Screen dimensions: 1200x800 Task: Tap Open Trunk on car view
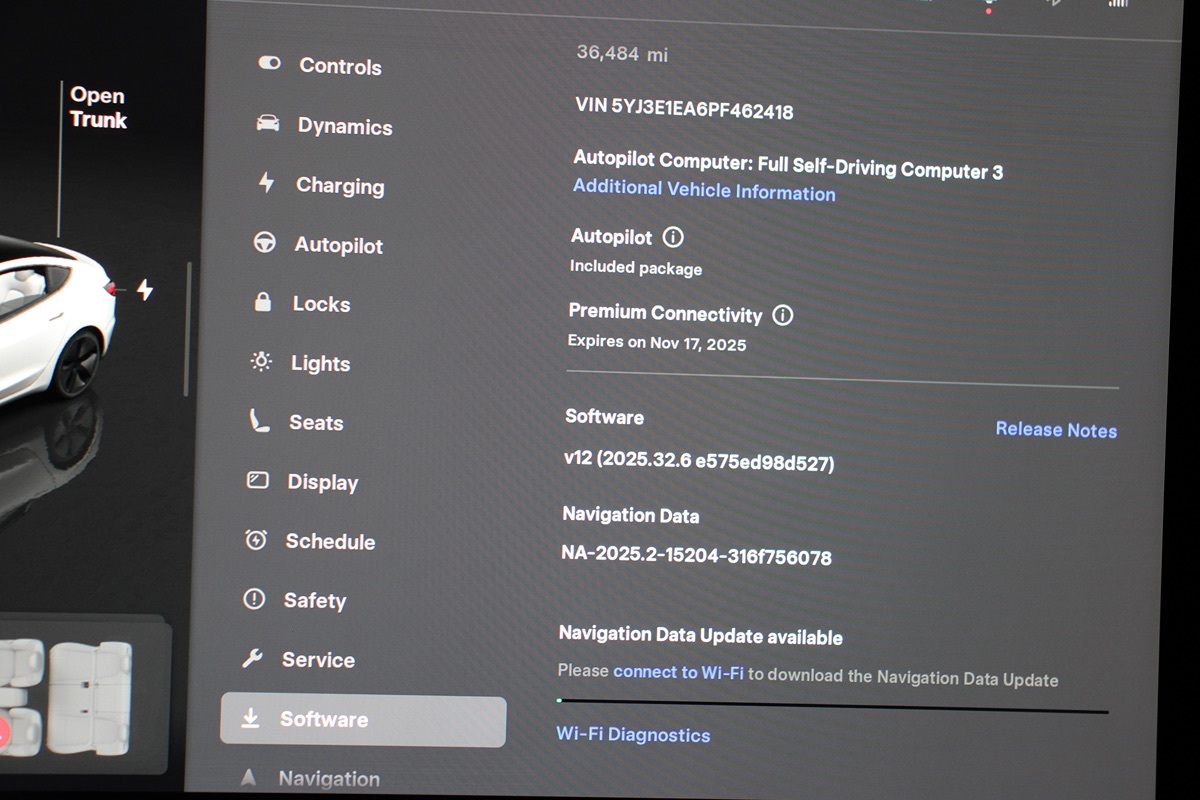(x=98, y=108)
